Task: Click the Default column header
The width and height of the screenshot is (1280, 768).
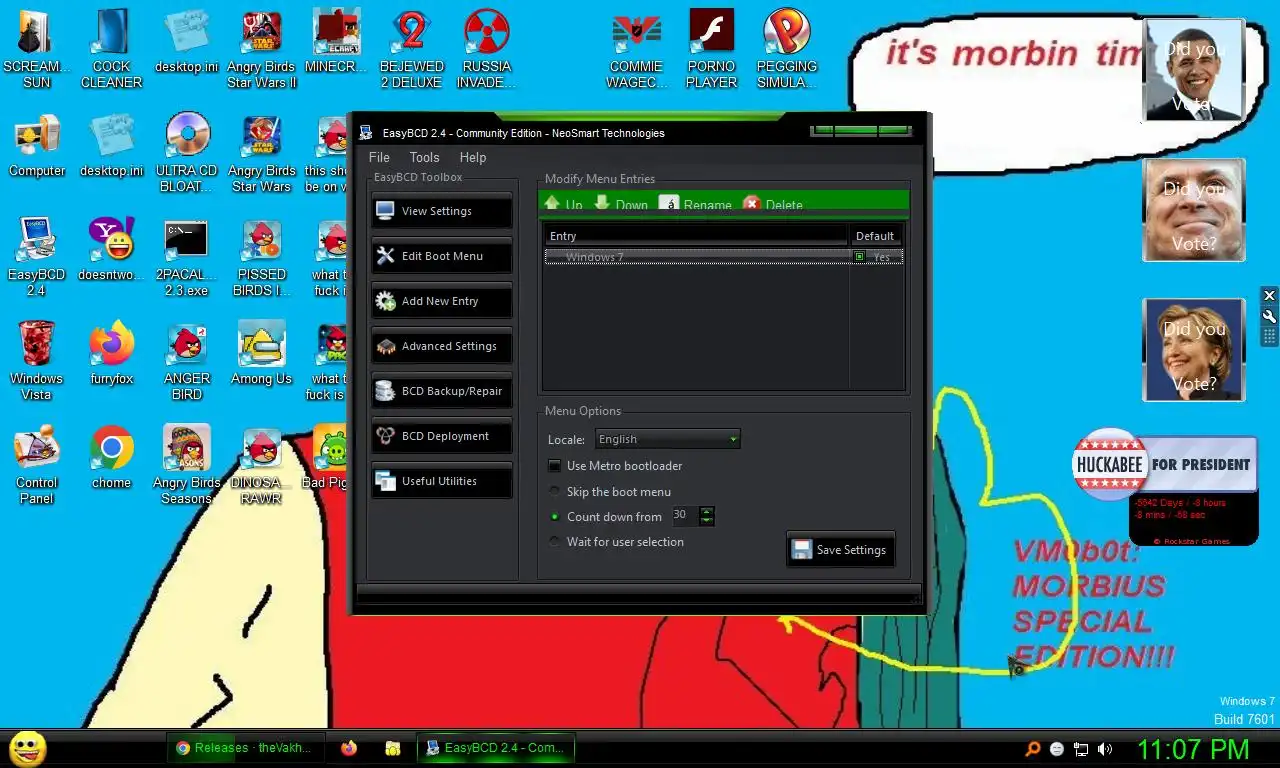Action: tap(875, 236)
